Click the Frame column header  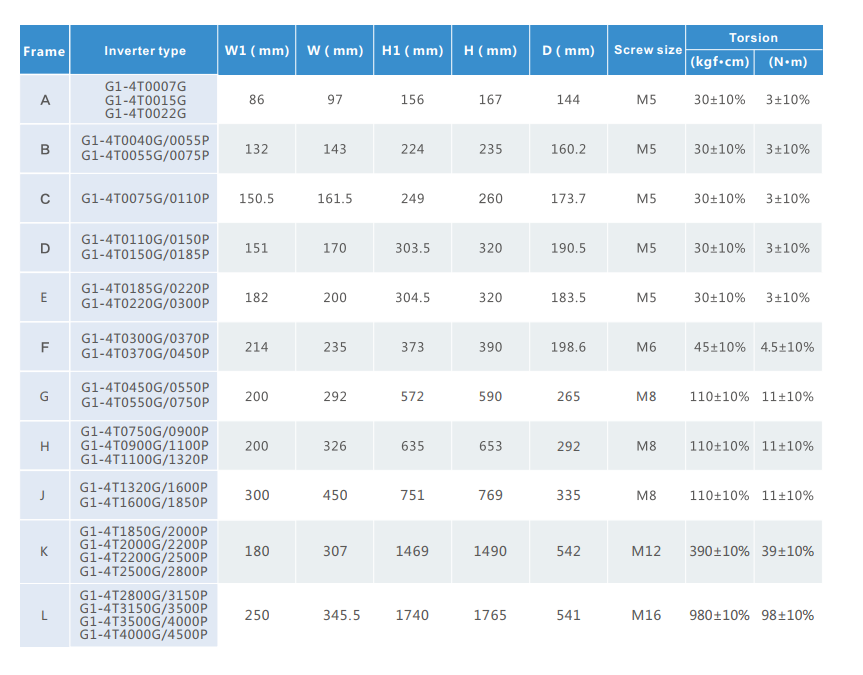(44, 51)
